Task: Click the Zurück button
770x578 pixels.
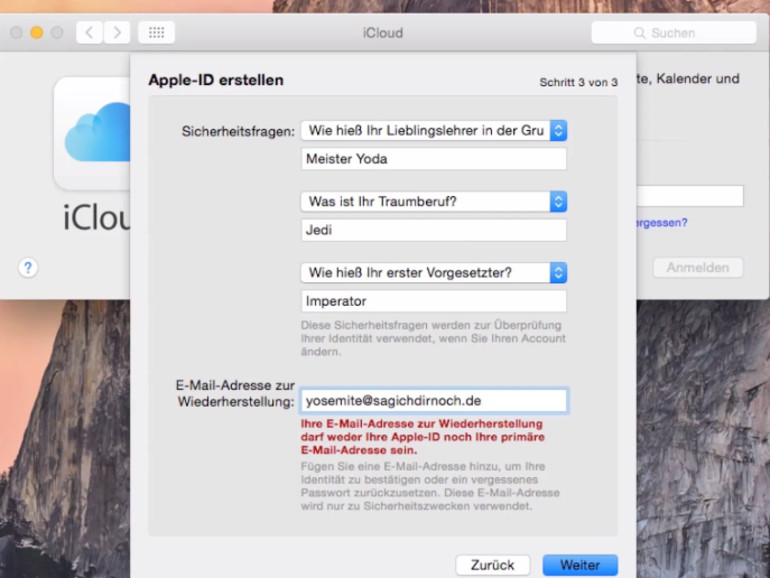Action: pyautogui.click(x=493, y=565)
